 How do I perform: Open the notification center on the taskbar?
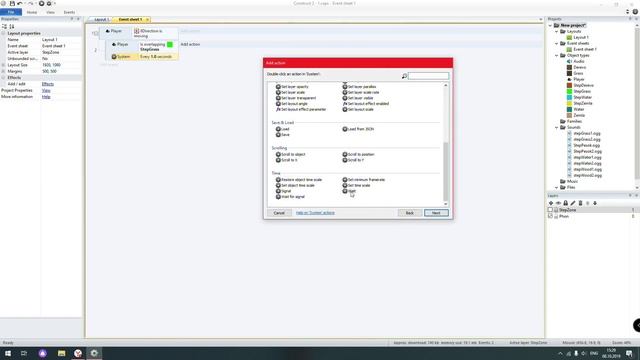click(629, 353)
